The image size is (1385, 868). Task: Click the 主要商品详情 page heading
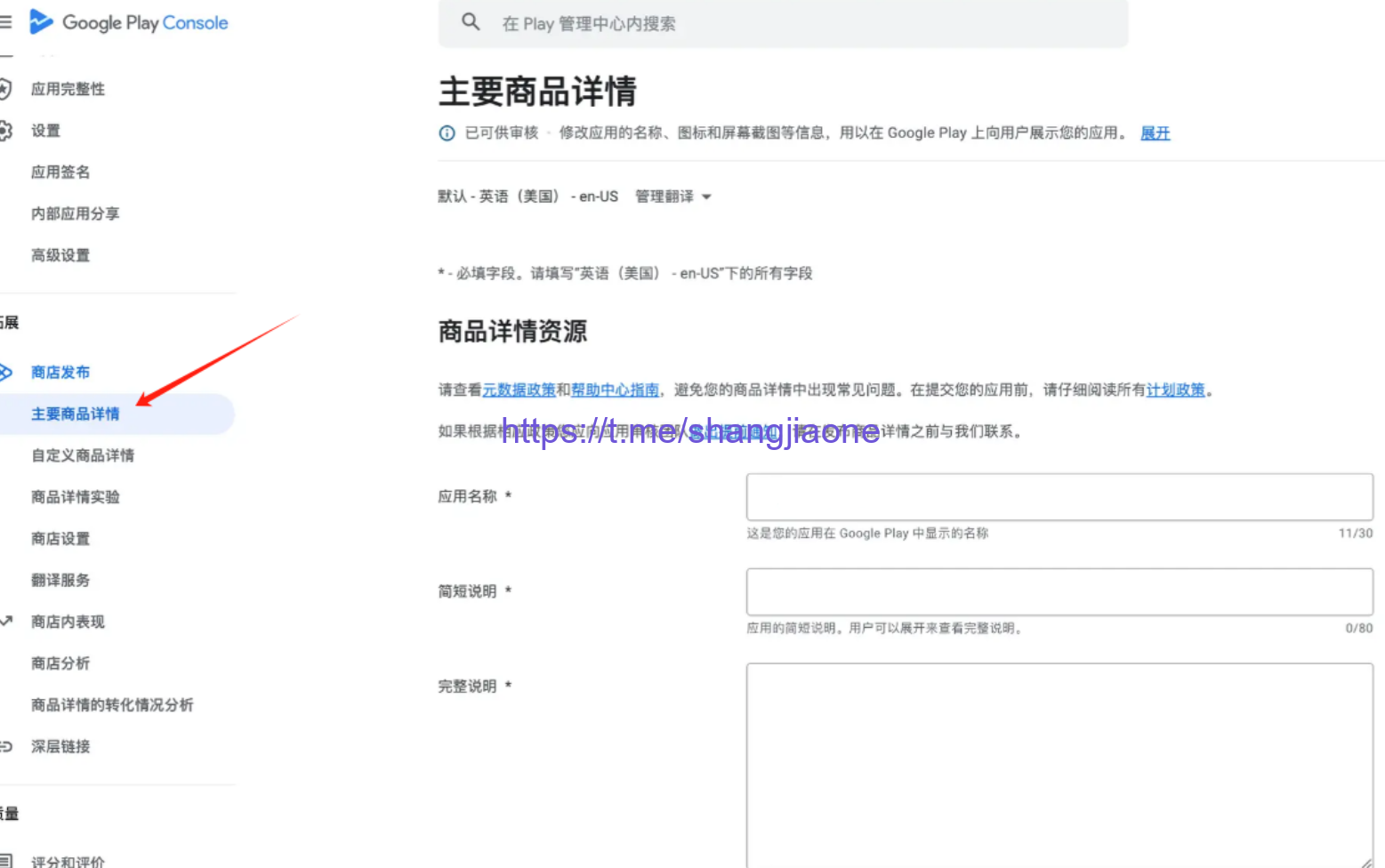(537, 91)
